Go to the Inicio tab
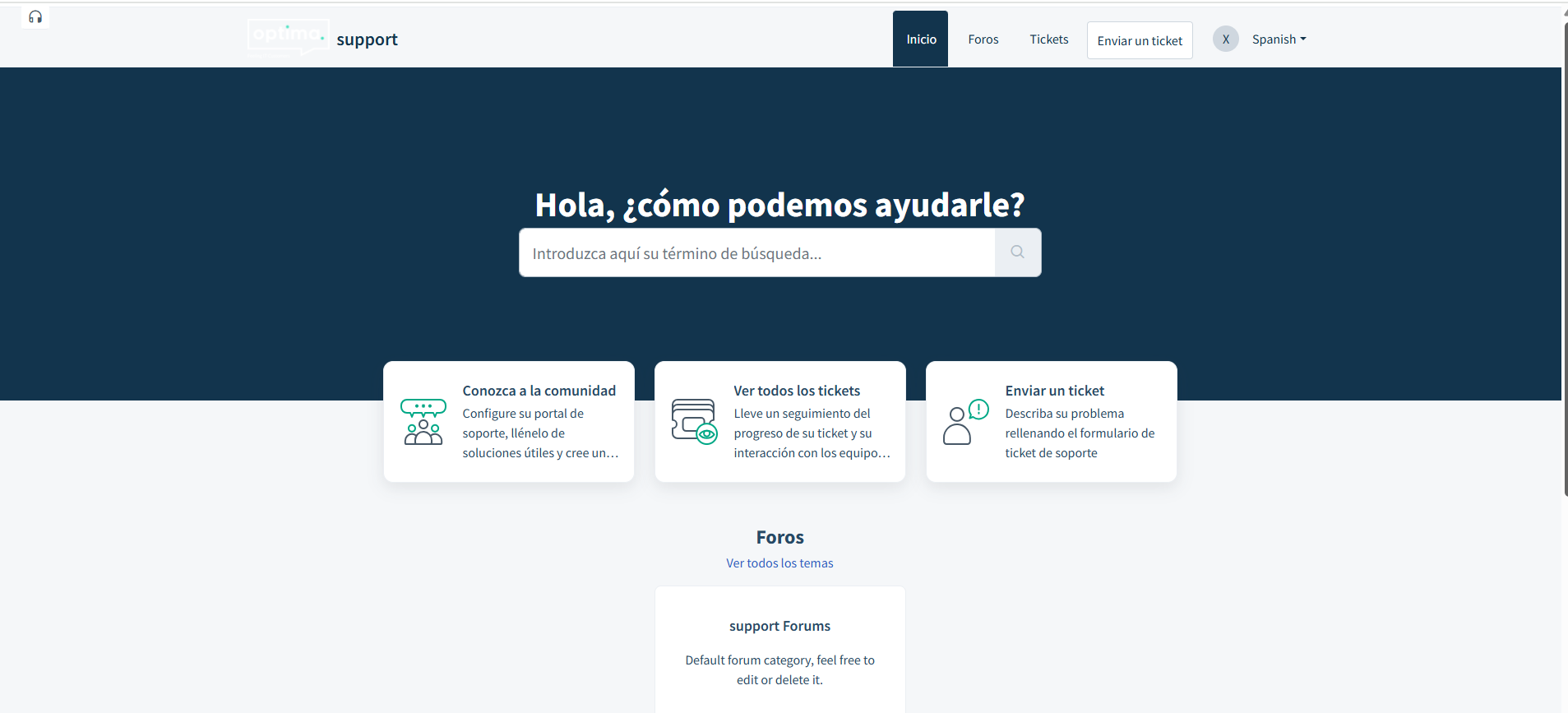This screenshot has width=1568, height=713. pos(920,39)
